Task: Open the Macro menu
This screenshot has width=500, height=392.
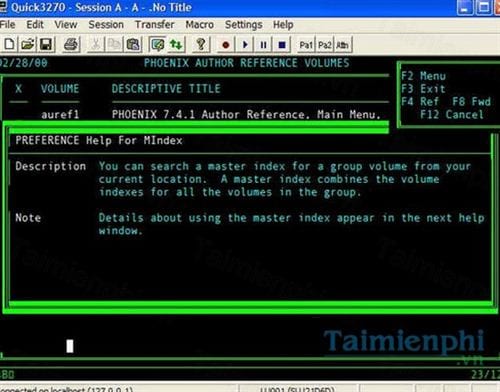Action: tap(200, 25)
